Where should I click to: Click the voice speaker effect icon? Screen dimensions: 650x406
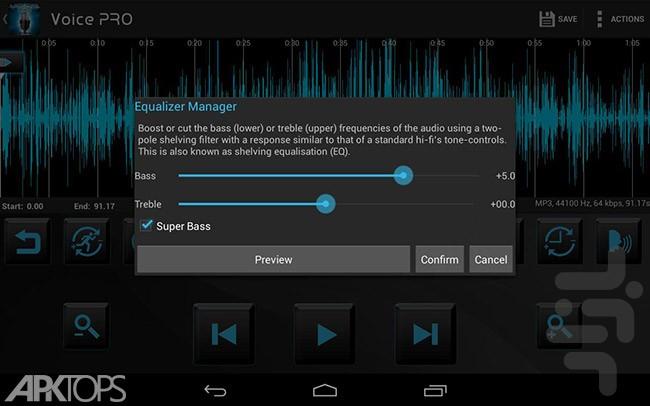[619, 242]
